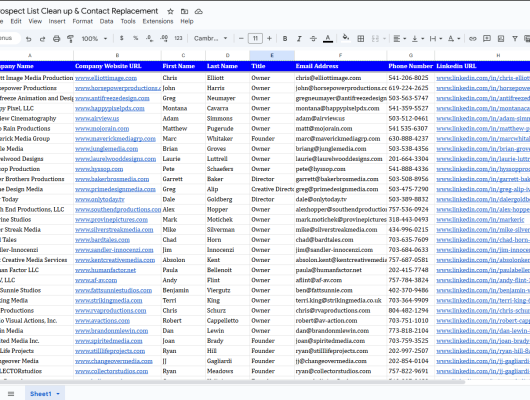Select column F header
This screenshot has height=400, width=530.
click(x=340, y=55)
